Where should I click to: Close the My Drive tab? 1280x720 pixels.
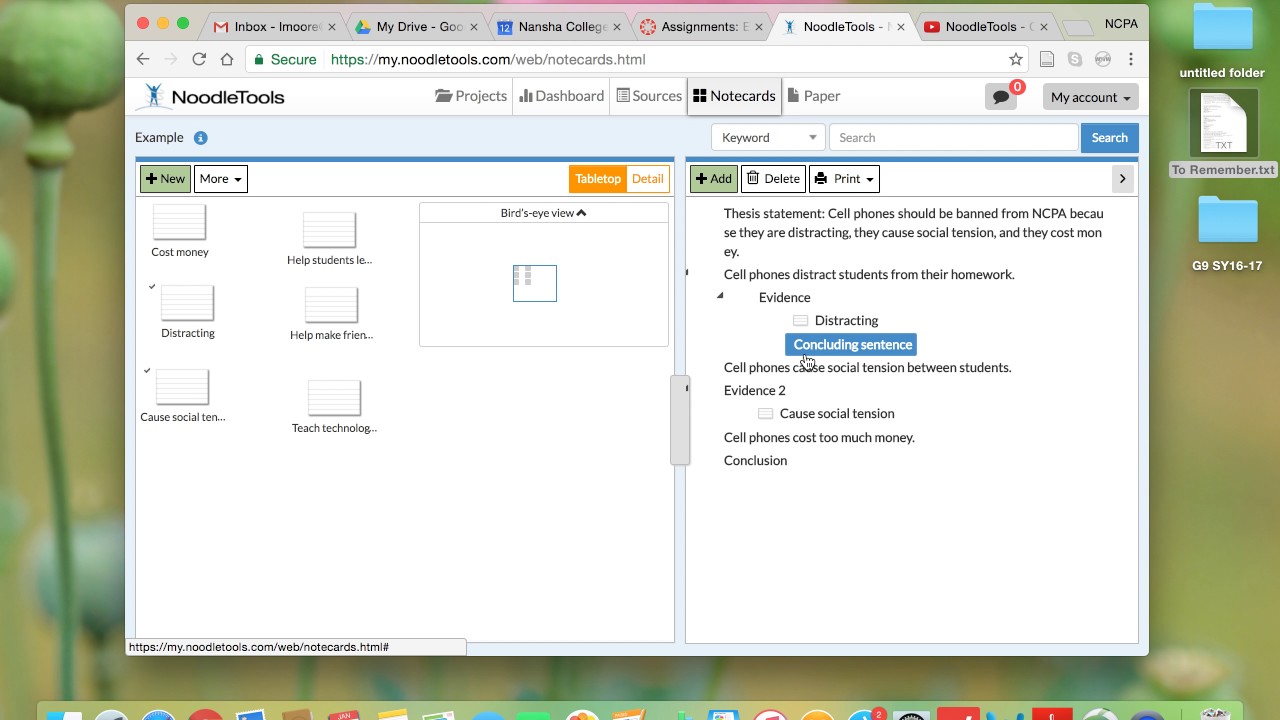[474, 27]
